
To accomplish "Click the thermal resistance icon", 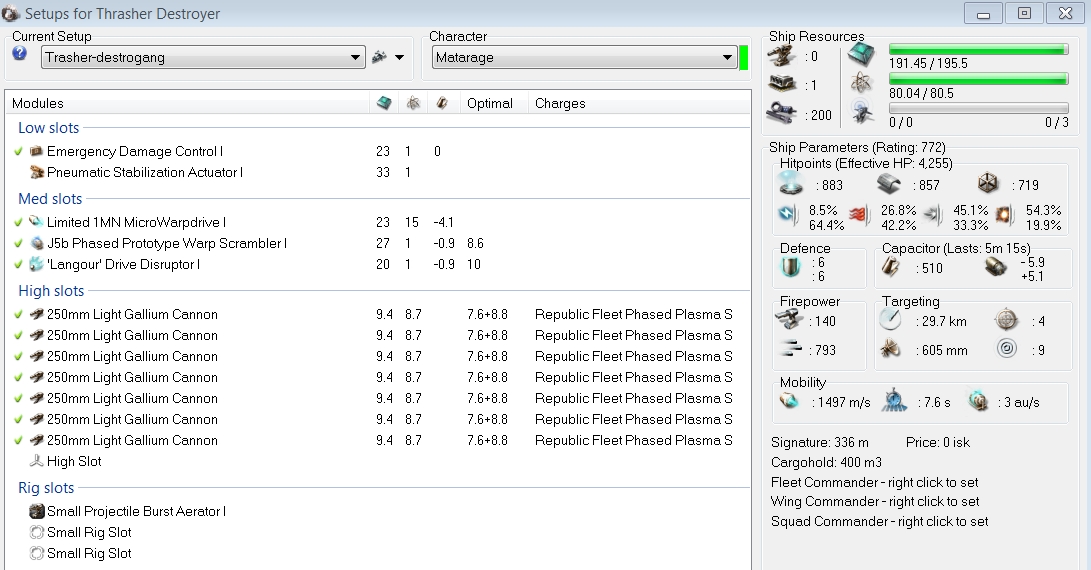I will 860,215.
